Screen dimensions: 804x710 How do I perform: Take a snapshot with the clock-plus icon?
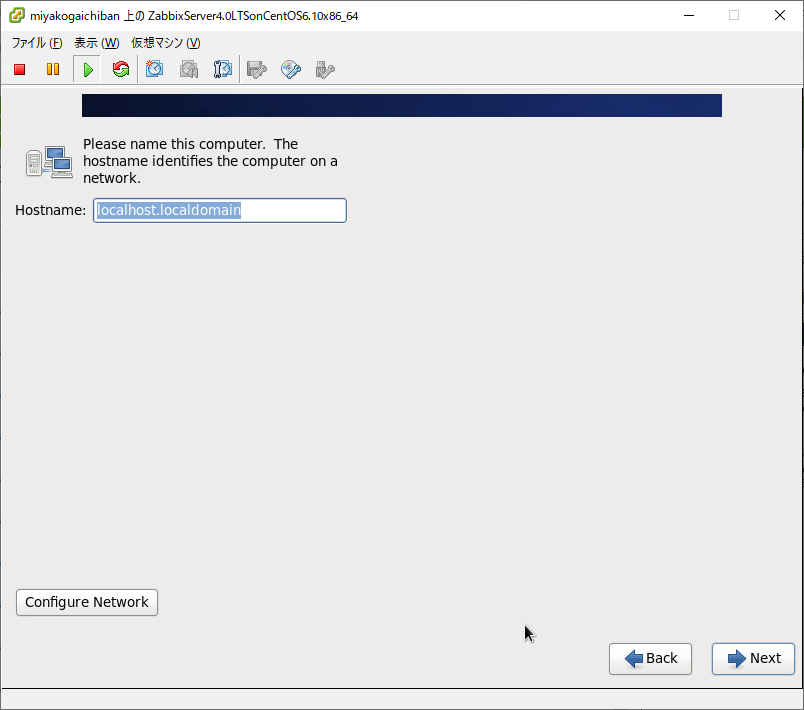[x=154, y=69]
